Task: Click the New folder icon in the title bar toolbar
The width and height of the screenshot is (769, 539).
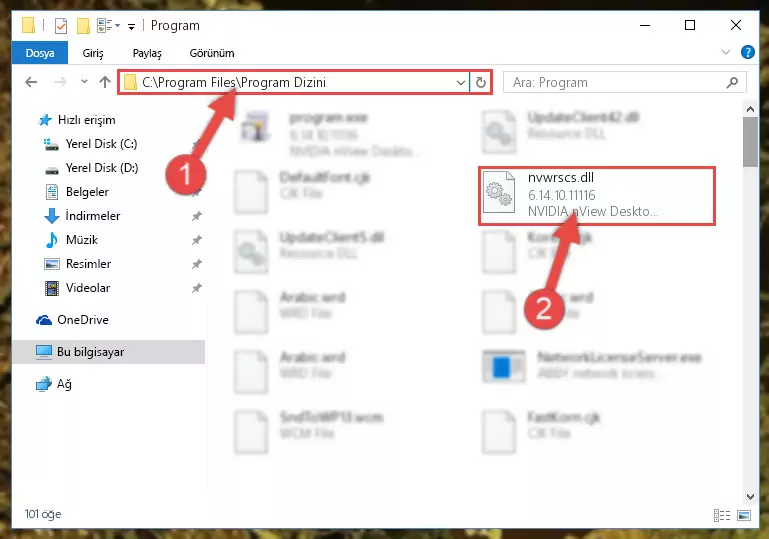Action: point(83,26)
